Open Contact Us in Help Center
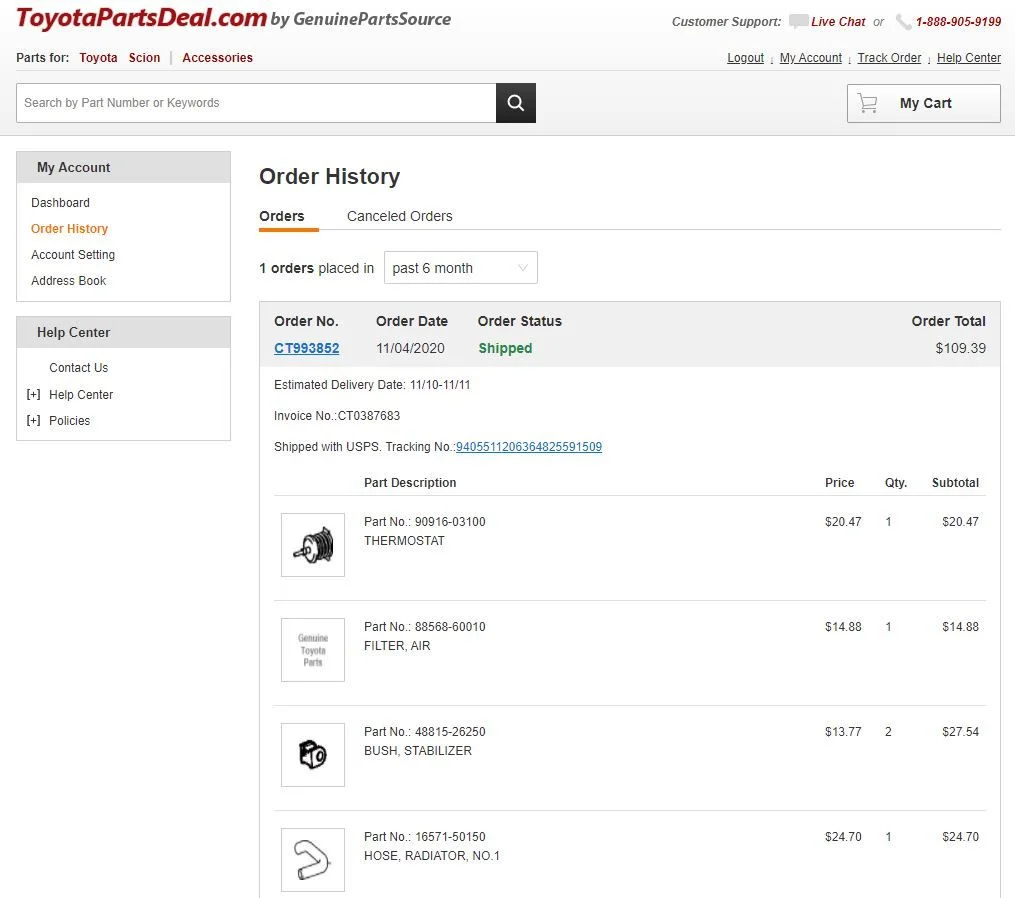This screenshot has width=1015, height=898. (78, 368)
